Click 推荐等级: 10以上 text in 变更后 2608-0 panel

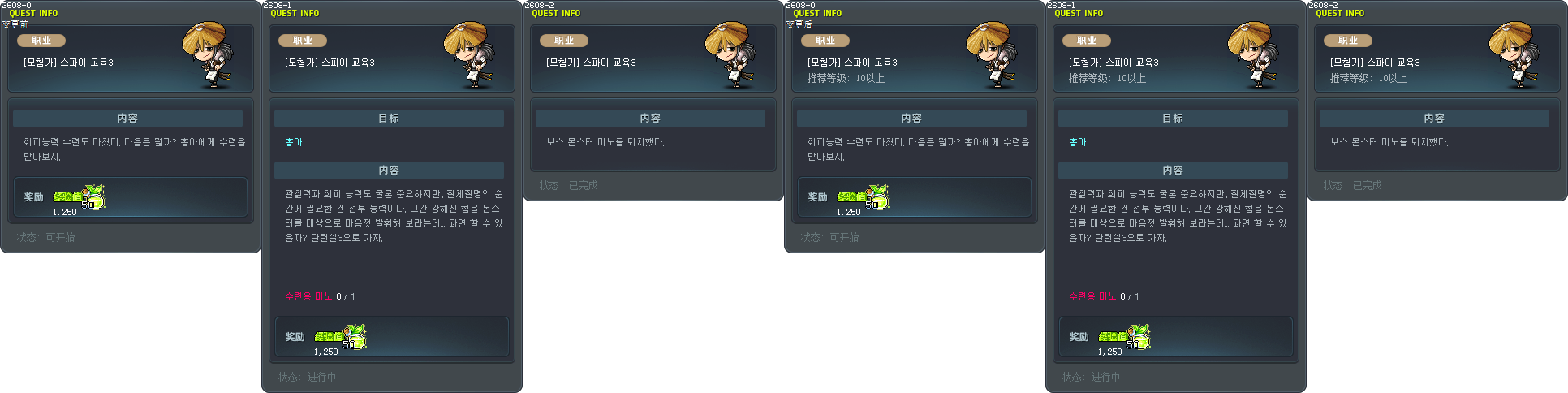click(846, 78)
